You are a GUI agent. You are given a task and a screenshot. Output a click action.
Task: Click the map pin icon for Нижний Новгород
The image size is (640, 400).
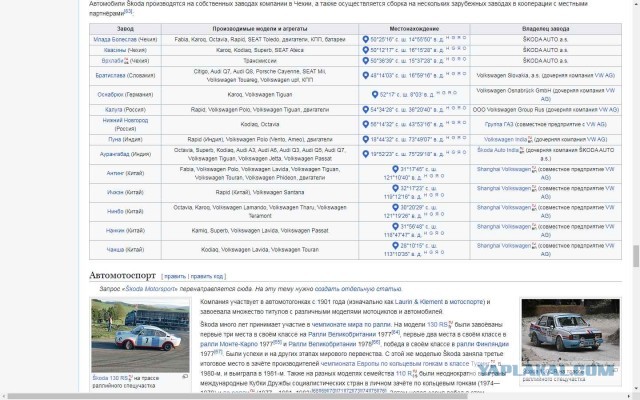click(366, 124)
